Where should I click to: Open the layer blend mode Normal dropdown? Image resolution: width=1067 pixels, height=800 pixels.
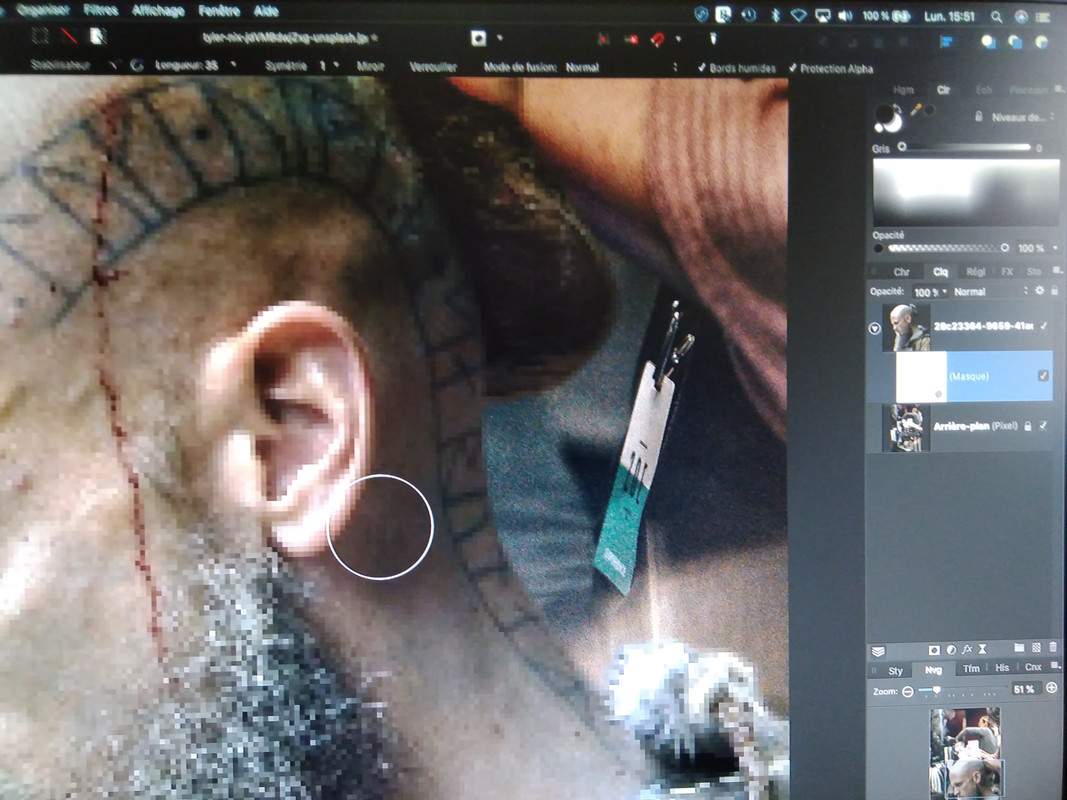pyautogui.click(x=990, y=291)
